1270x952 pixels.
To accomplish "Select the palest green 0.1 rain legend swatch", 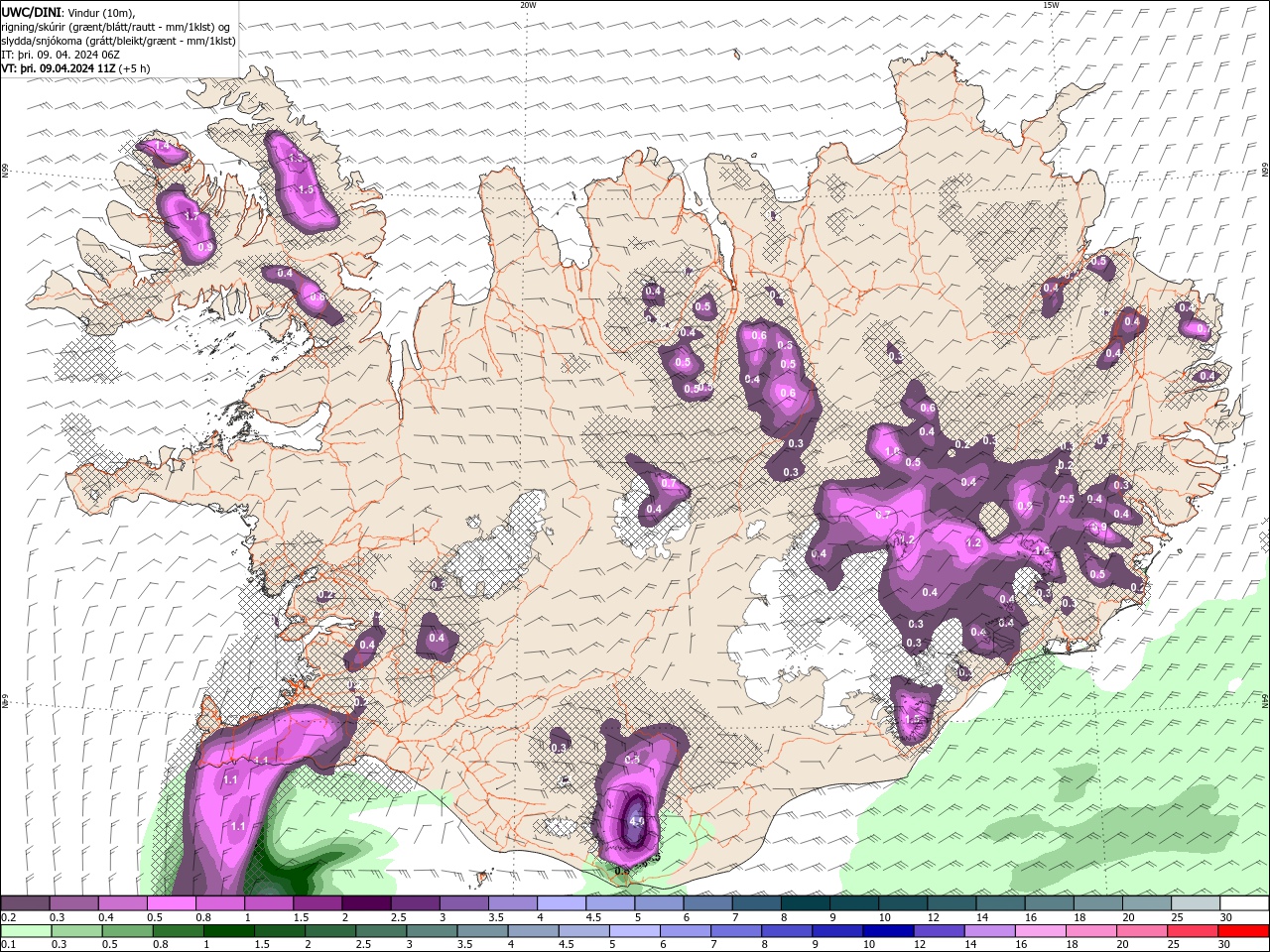I will (x=26, y=931).
